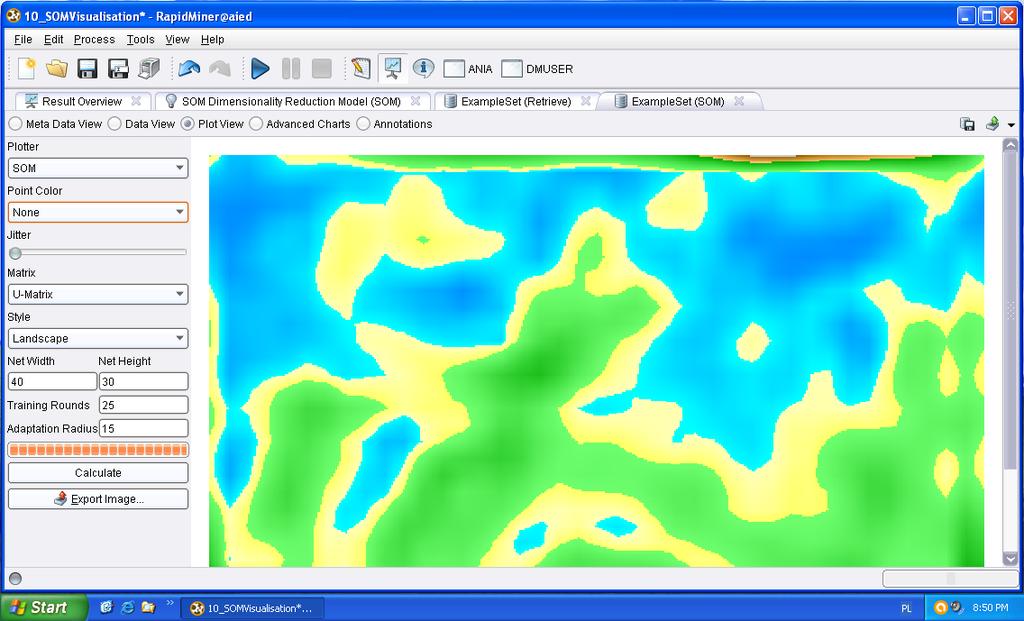Screen dimensions: 1024x621
Task: Close the Result Overview tab
Action: (x=136, y=101)
